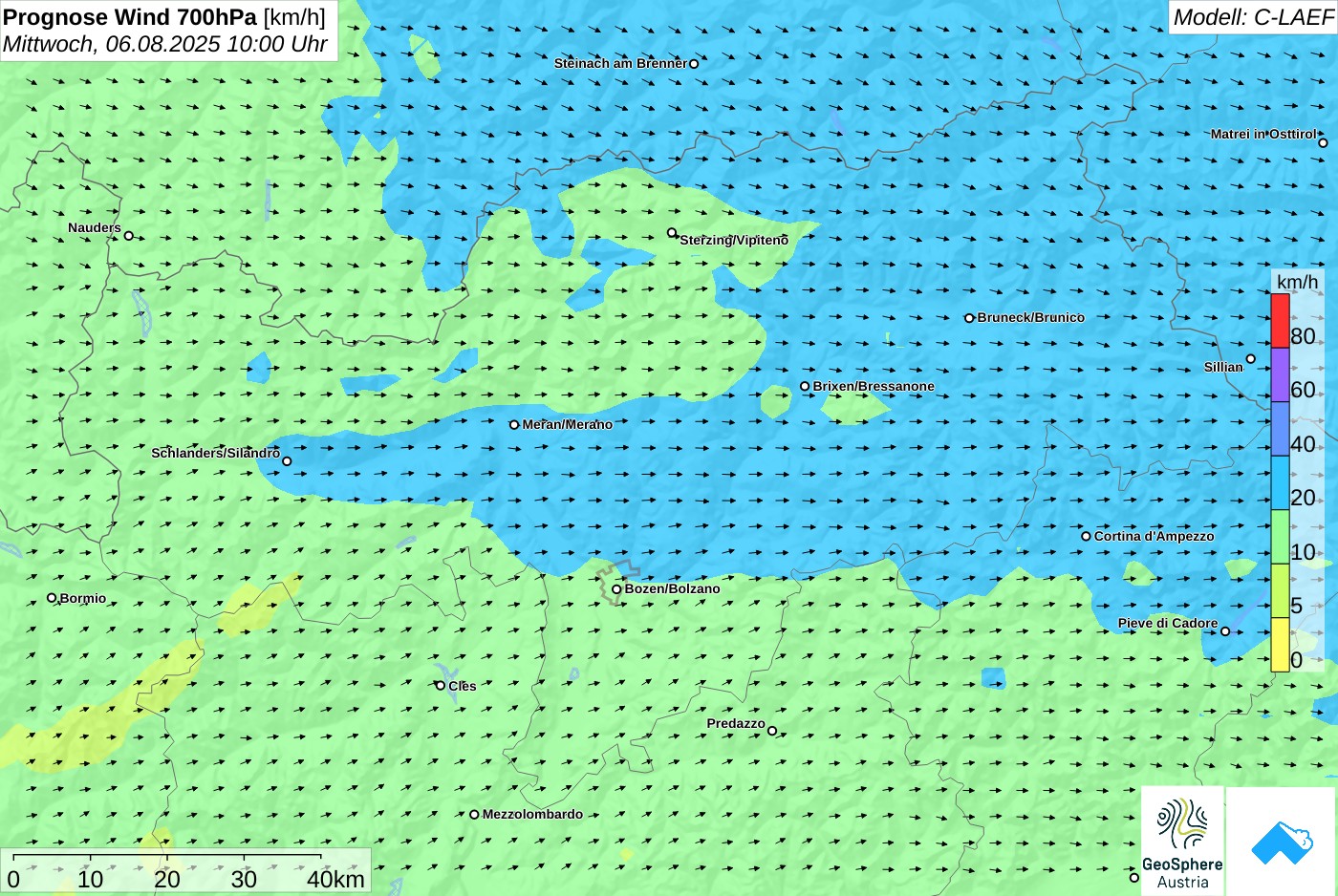Viewport: 1338px width, 896px height.
Task: Click the '40km' scale bar label
Action: [335, 879]
